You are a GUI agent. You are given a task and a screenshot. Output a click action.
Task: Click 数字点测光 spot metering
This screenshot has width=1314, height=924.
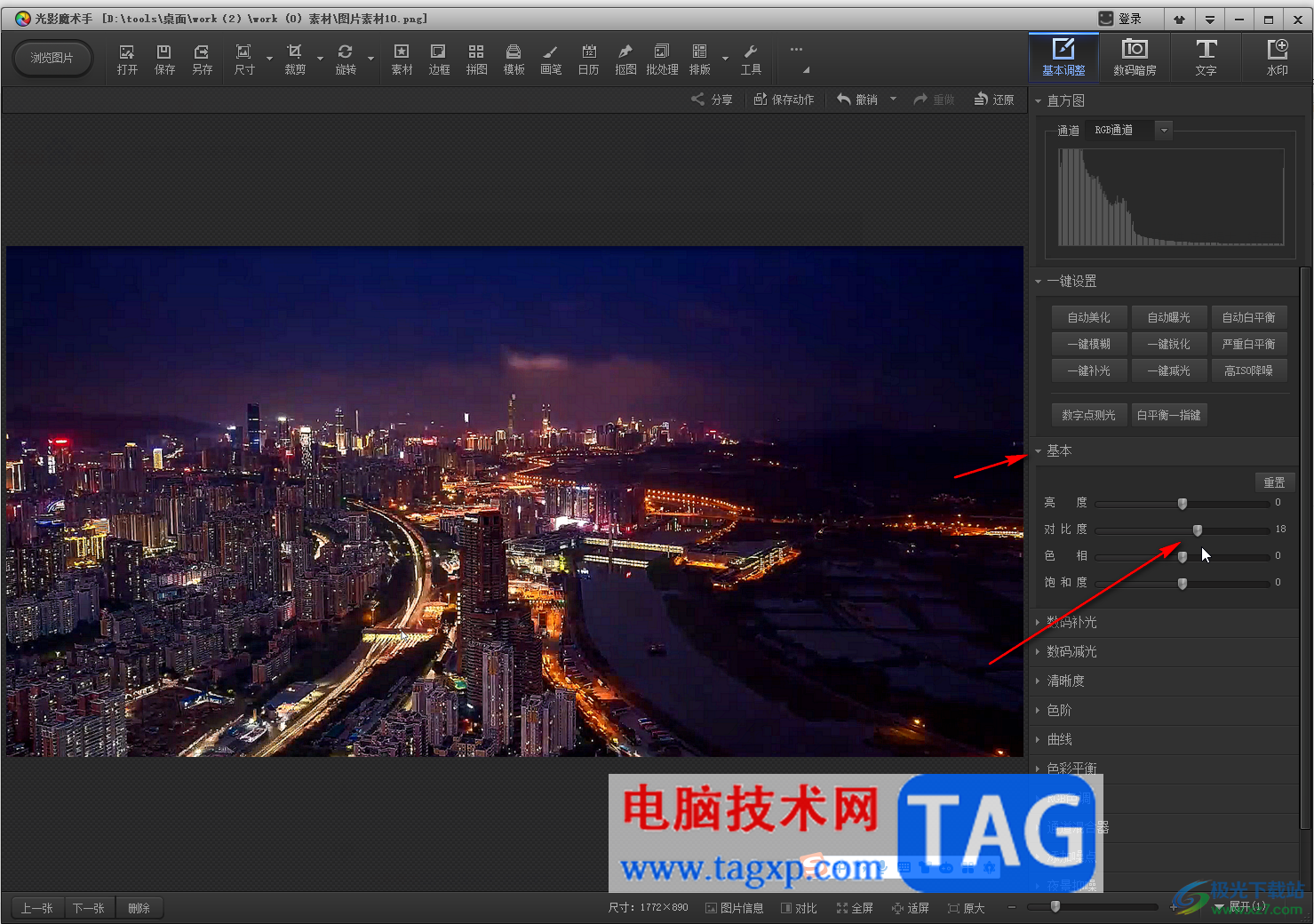[x=1089, y=415]
